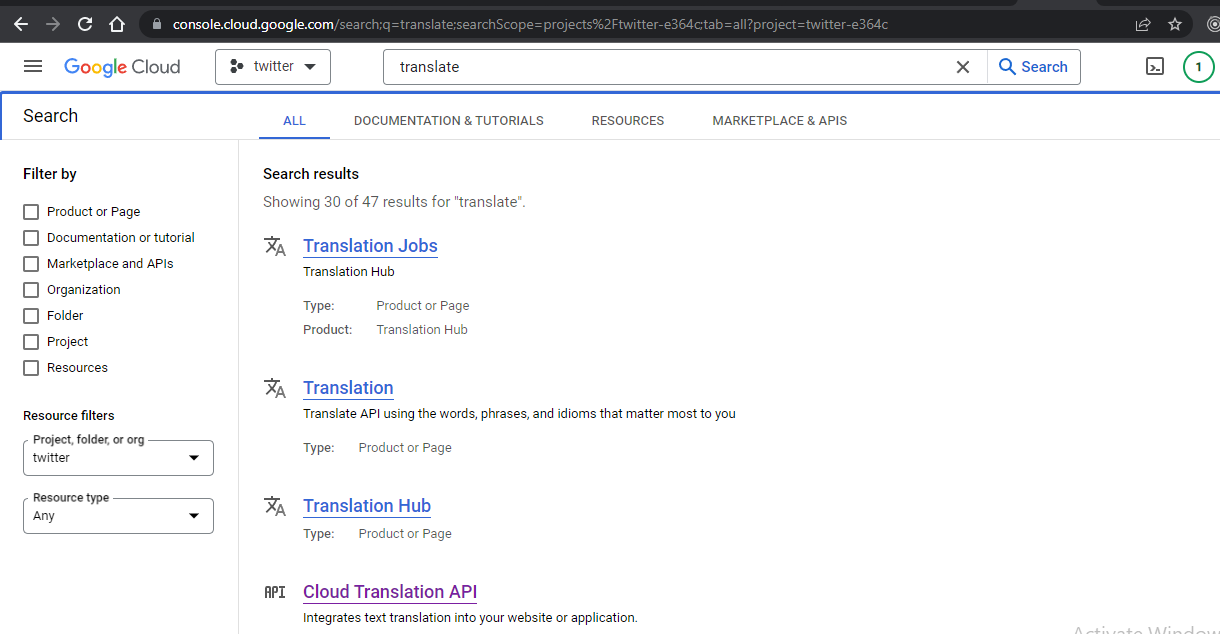Click translate icon beside Translation Jobs
Image resolution: width=1220 pixels, height=634 pixels.
[x=275, y=246]
